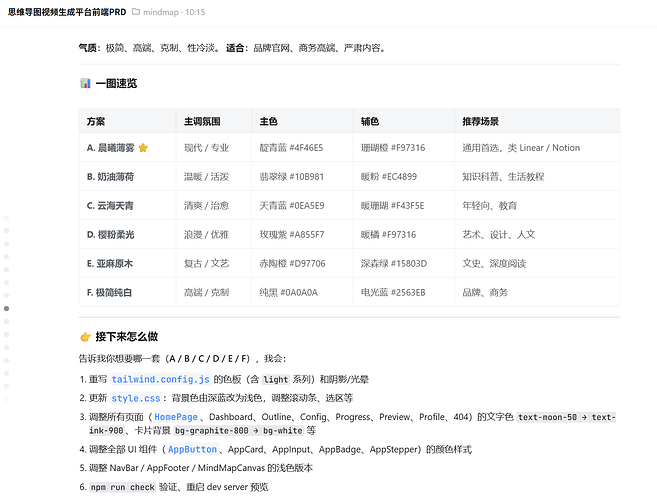Select the A. 晨曦薄雾 row label
The width and height of the screenshot is (657, 500).
(111, 148)
